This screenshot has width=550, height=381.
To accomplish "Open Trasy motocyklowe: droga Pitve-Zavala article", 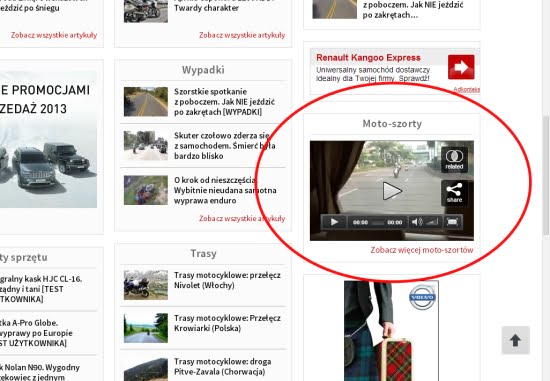I will tap(222, 367).
